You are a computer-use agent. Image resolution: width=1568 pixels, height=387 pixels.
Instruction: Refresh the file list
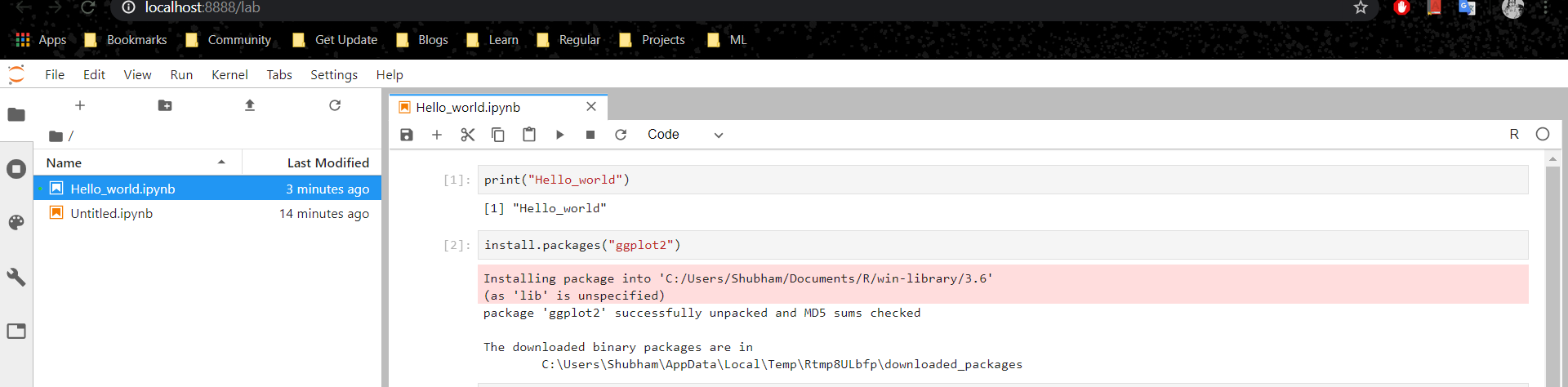pyautogui.click(x=335, y=105)
